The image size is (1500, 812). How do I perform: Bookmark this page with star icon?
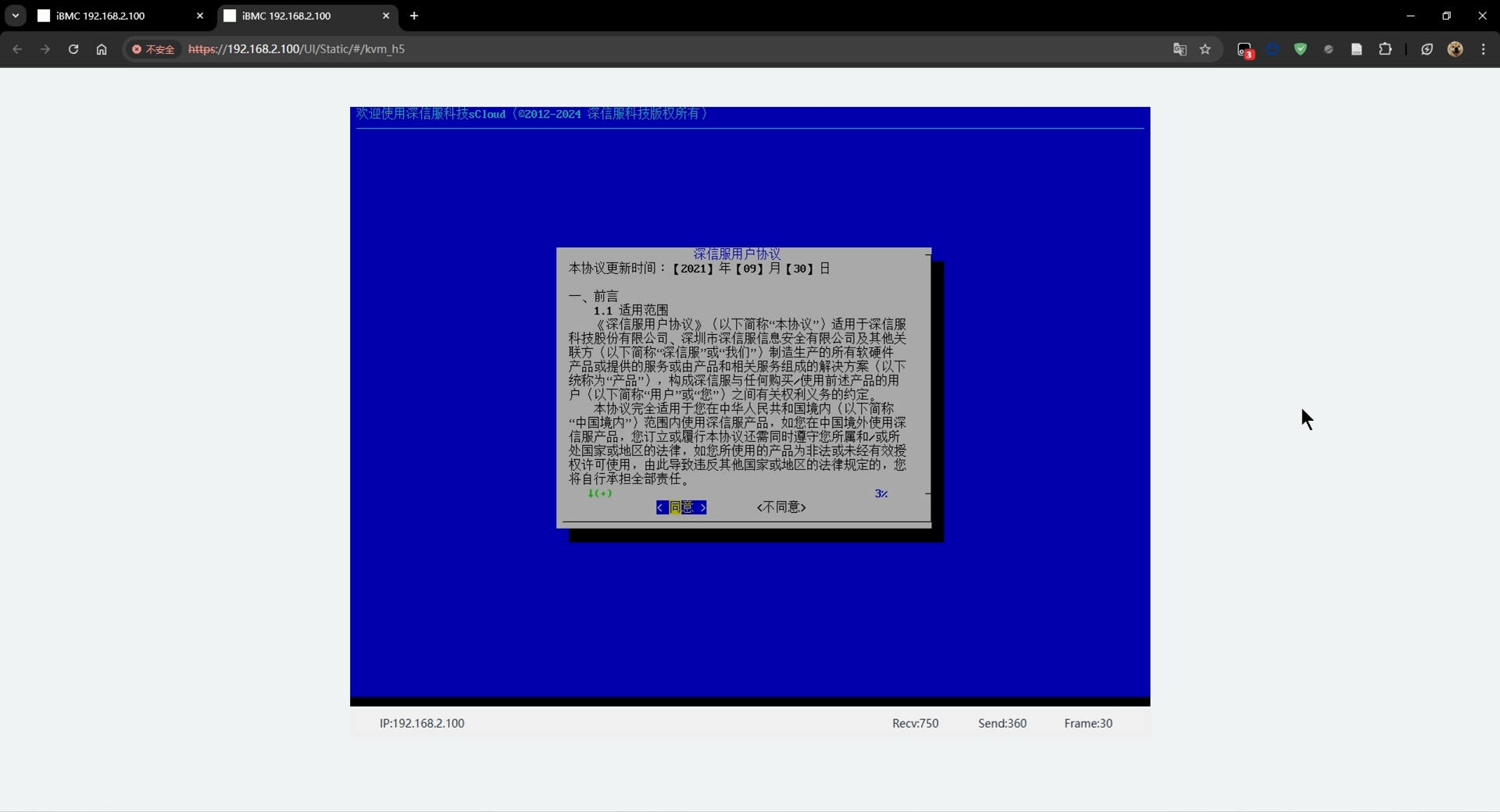(1205, 49)
